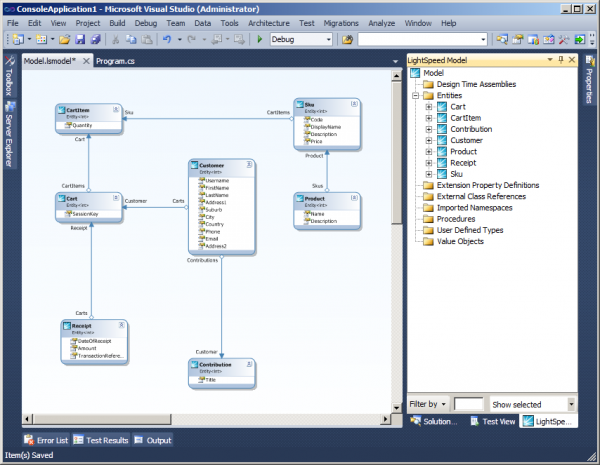Click the Redo arrow icon

click(x=192, y=39)
